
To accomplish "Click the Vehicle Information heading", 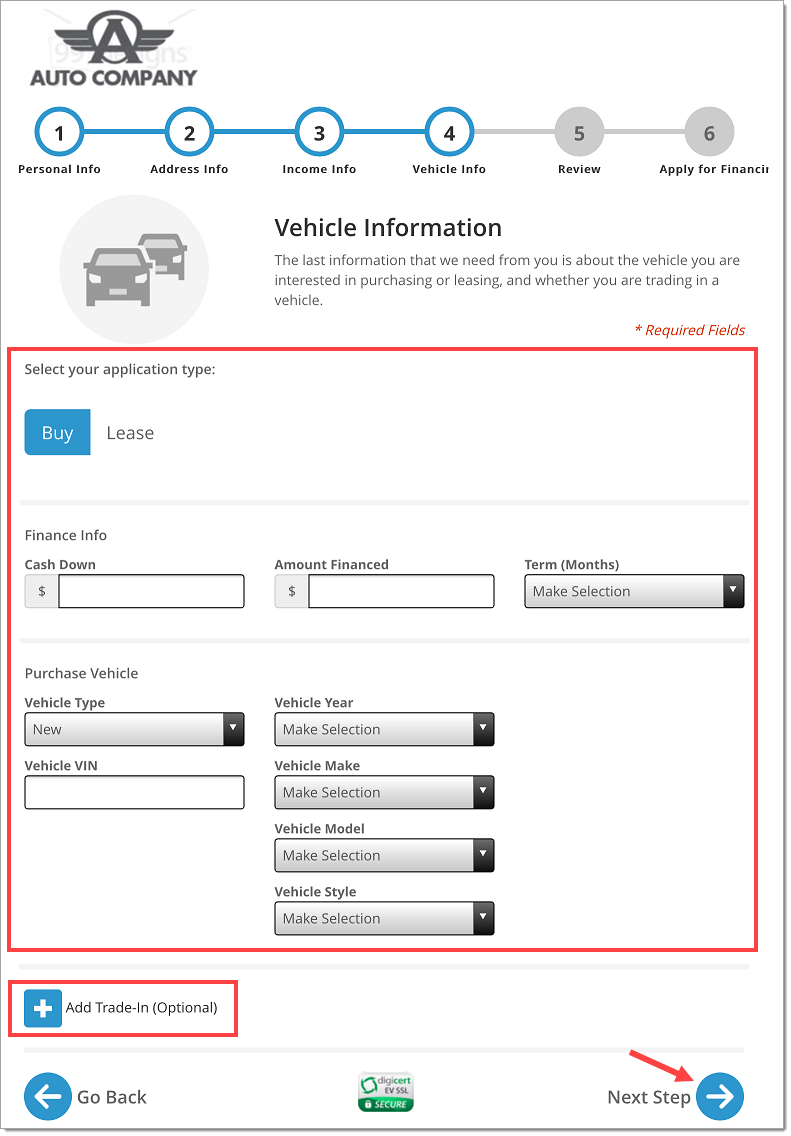I will point(388,228).
